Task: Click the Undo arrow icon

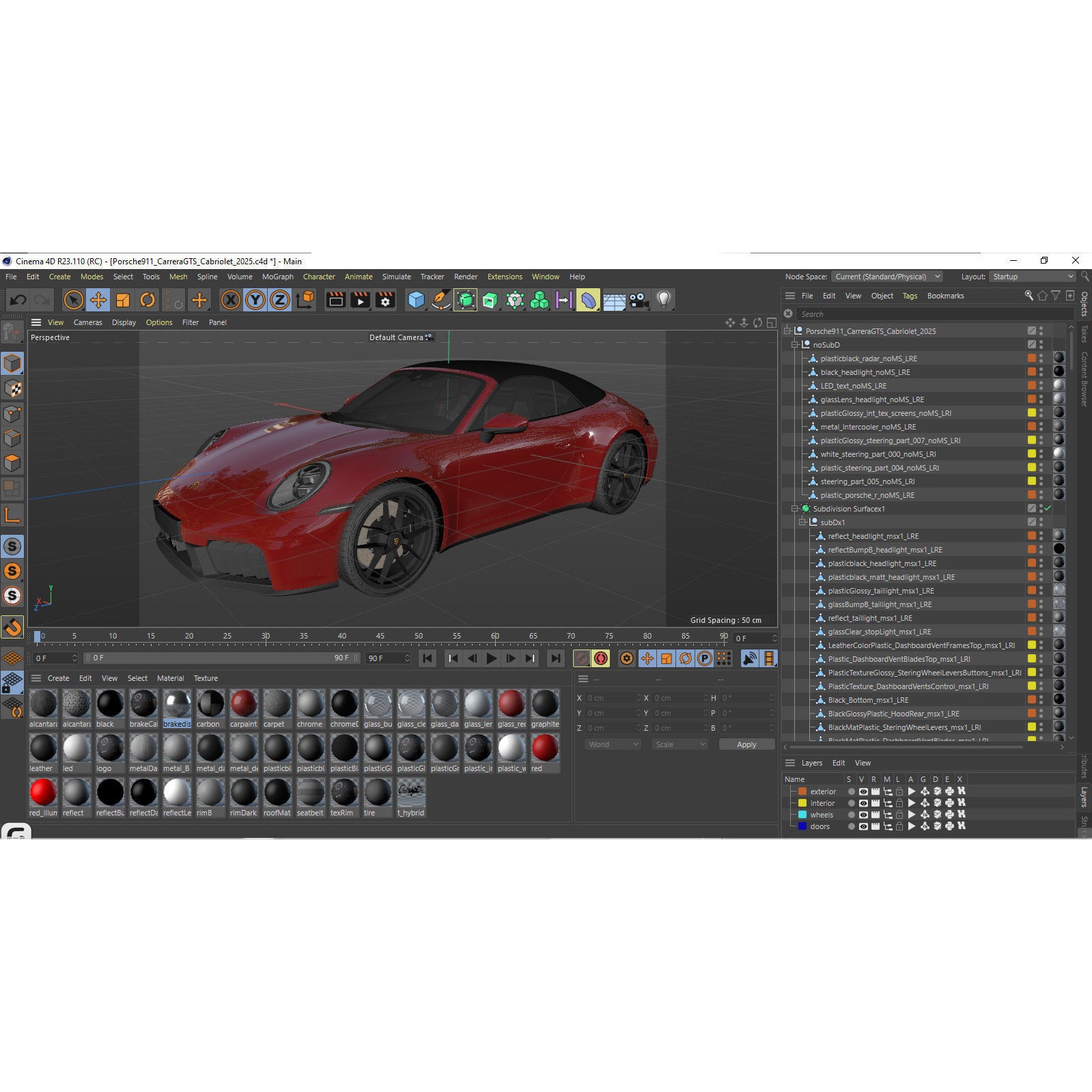Action: click(x=18, y=300)
